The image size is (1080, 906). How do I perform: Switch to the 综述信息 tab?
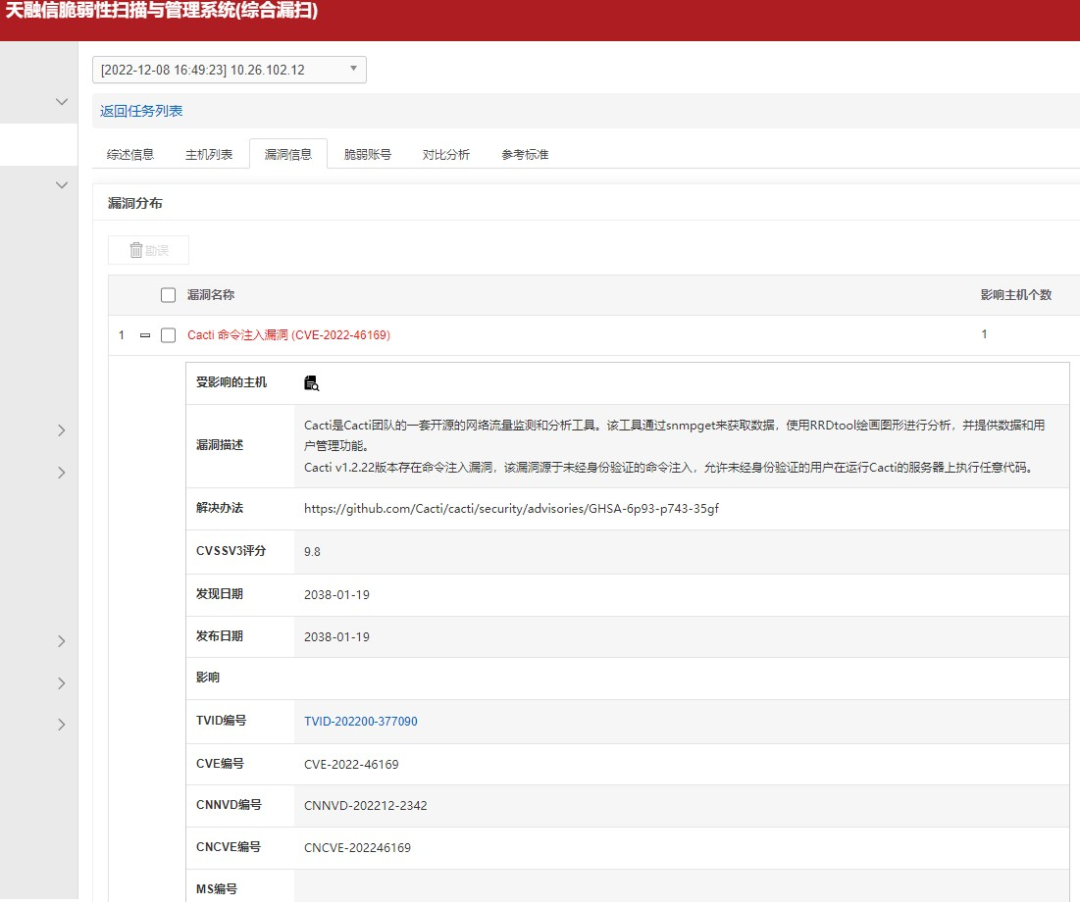click(x=131, y=154)
